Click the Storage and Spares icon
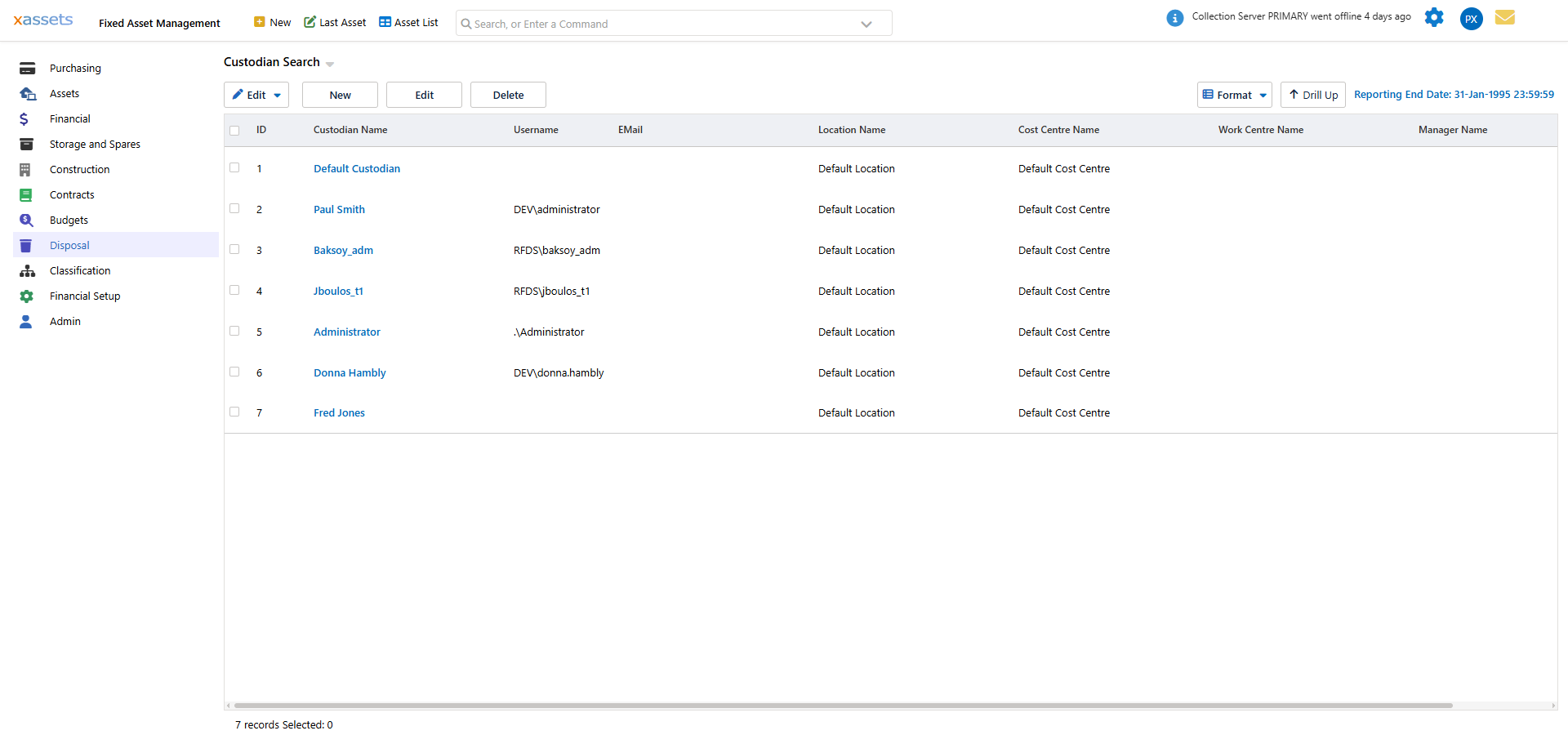The width and height of the screenshot is (1568, 744). point(27,144)
